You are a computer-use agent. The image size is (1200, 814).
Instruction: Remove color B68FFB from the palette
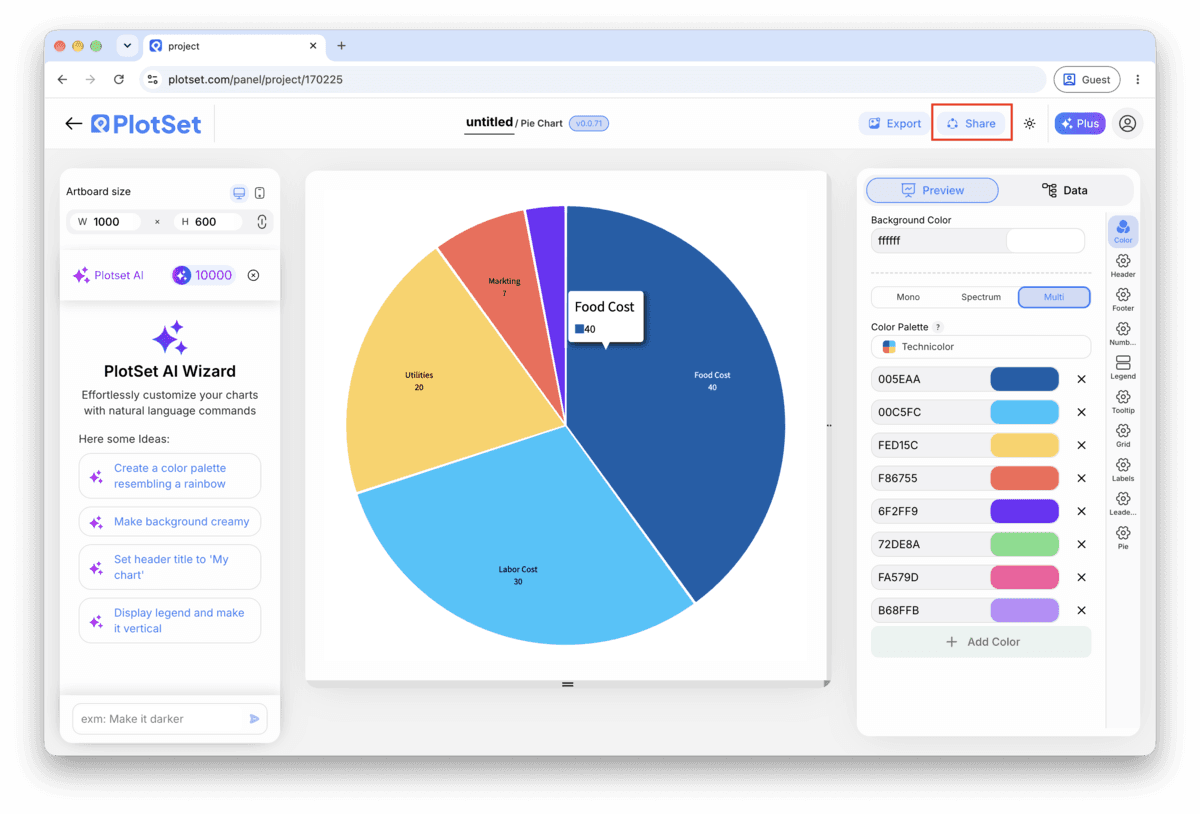[1081, 610]
